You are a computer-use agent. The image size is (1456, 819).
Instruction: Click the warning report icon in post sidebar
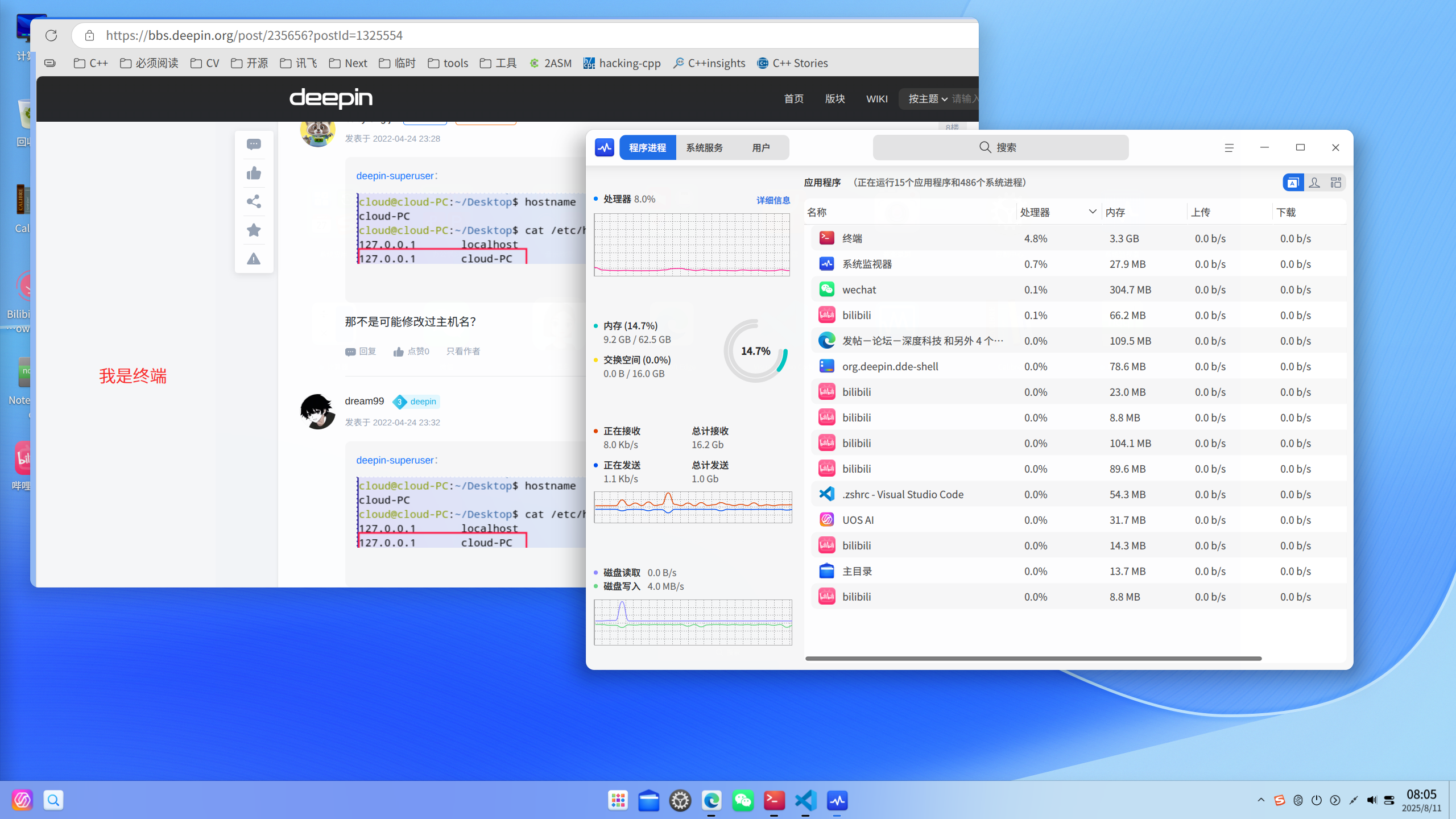tap(254, 259)
